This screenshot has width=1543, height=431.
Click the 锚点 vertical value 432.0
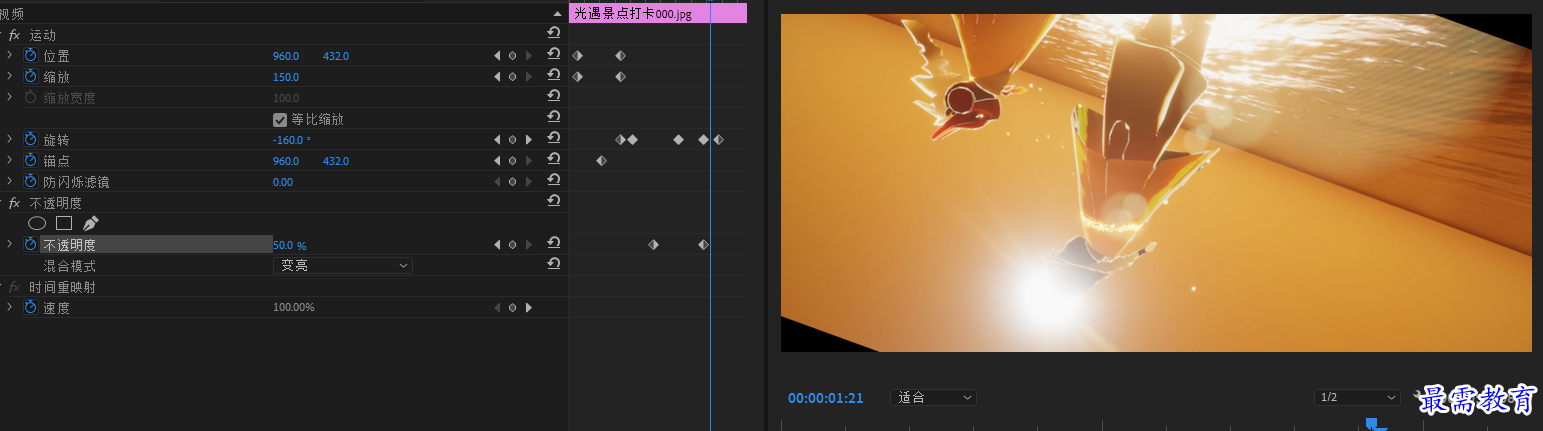[336, 161]
